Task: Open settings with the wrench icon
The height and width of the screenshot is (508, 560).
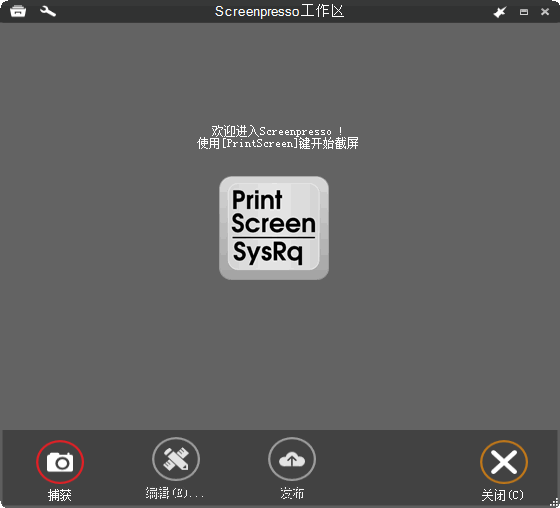Action: (48, 11)
